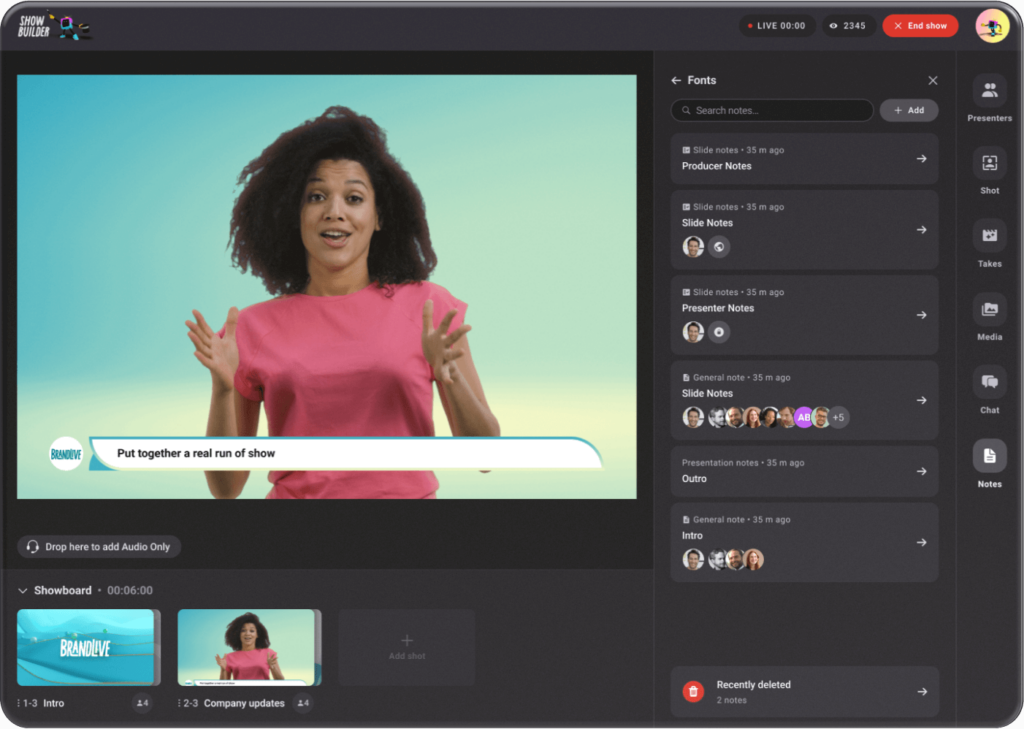The width and height of the screenshot is (1024, 729).
Task: Open the Recently deleted notes
Action: pos(804,691)
